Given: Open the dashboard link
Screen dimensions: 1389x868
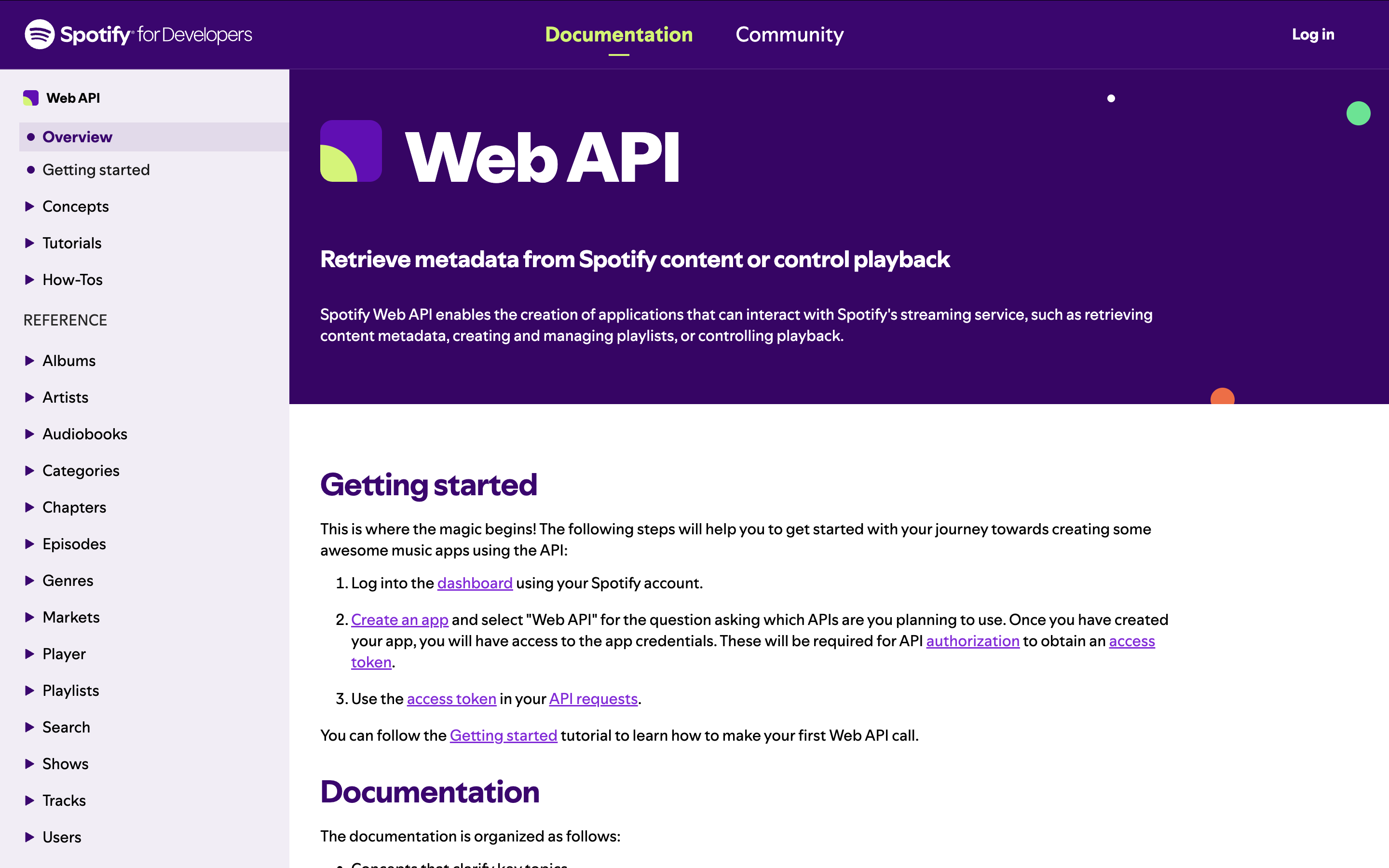Looking at the screenshot, I should pyautogui.click(x=475, y=583).
